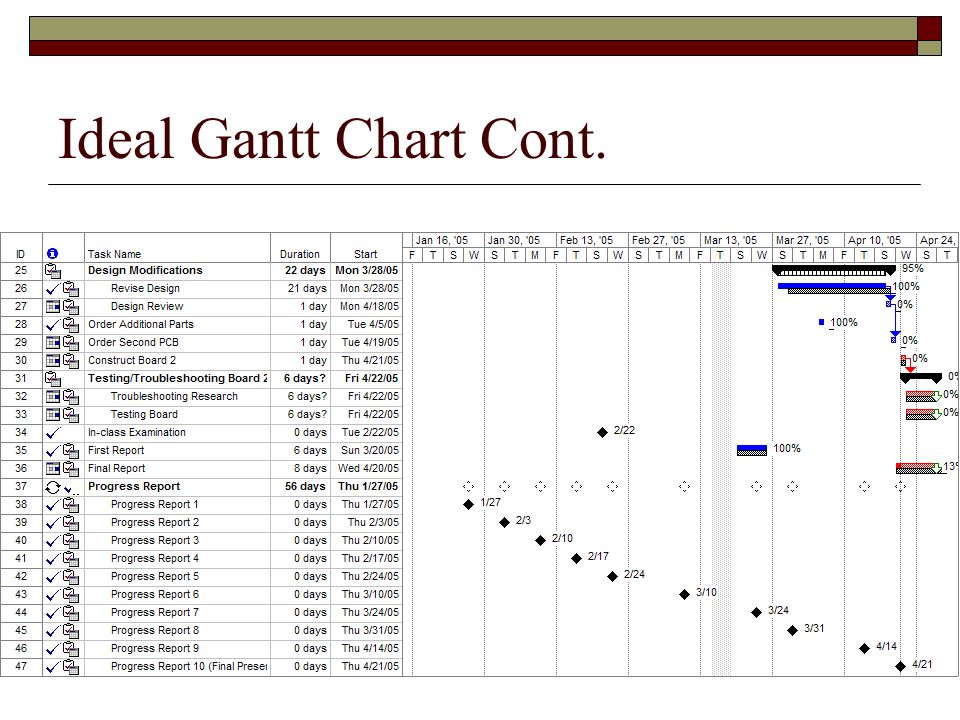Click the notes icon in row 31
The image size is (960, 720).
click(53, 379)
